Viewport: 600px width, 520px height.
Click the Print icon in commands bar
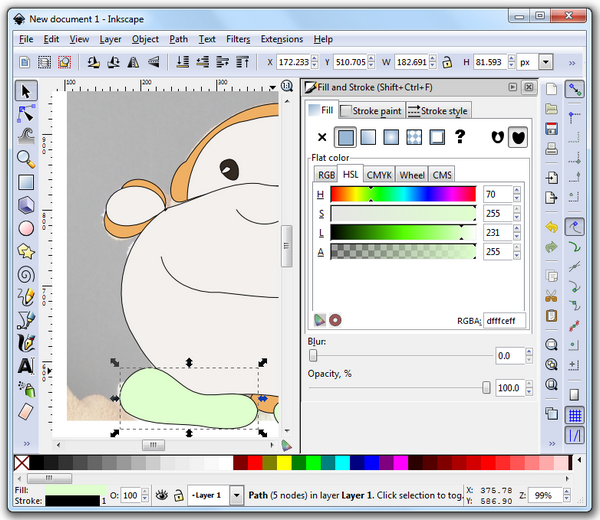pyautogui.click(x=551, y=148)
